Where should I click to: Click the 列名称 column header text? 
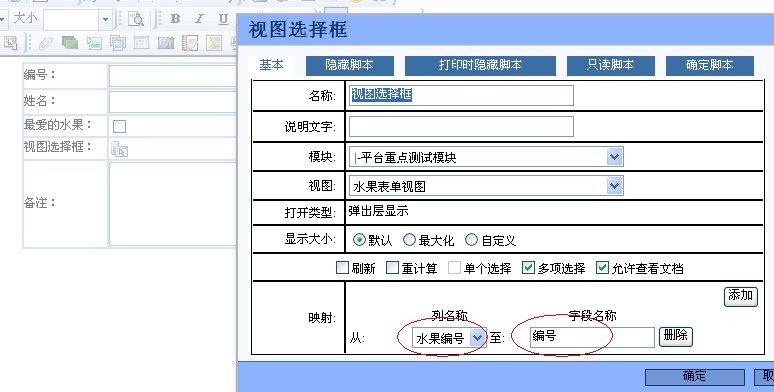(x=449, y=315)
